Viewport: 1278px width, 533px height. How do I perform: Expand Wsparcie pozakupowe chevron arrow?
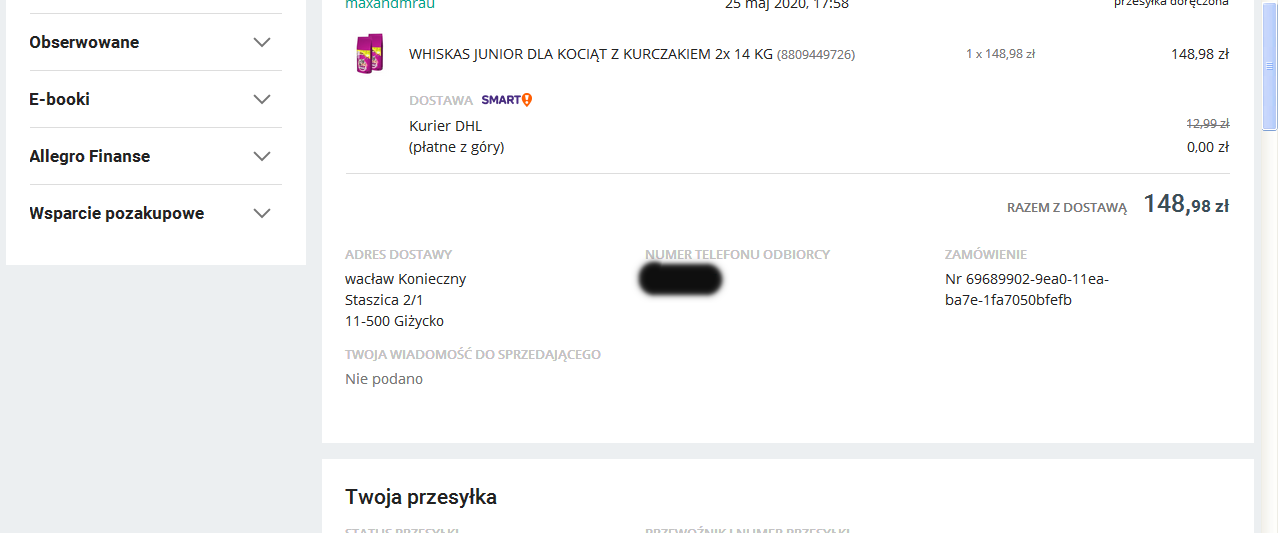click(262, 213)
